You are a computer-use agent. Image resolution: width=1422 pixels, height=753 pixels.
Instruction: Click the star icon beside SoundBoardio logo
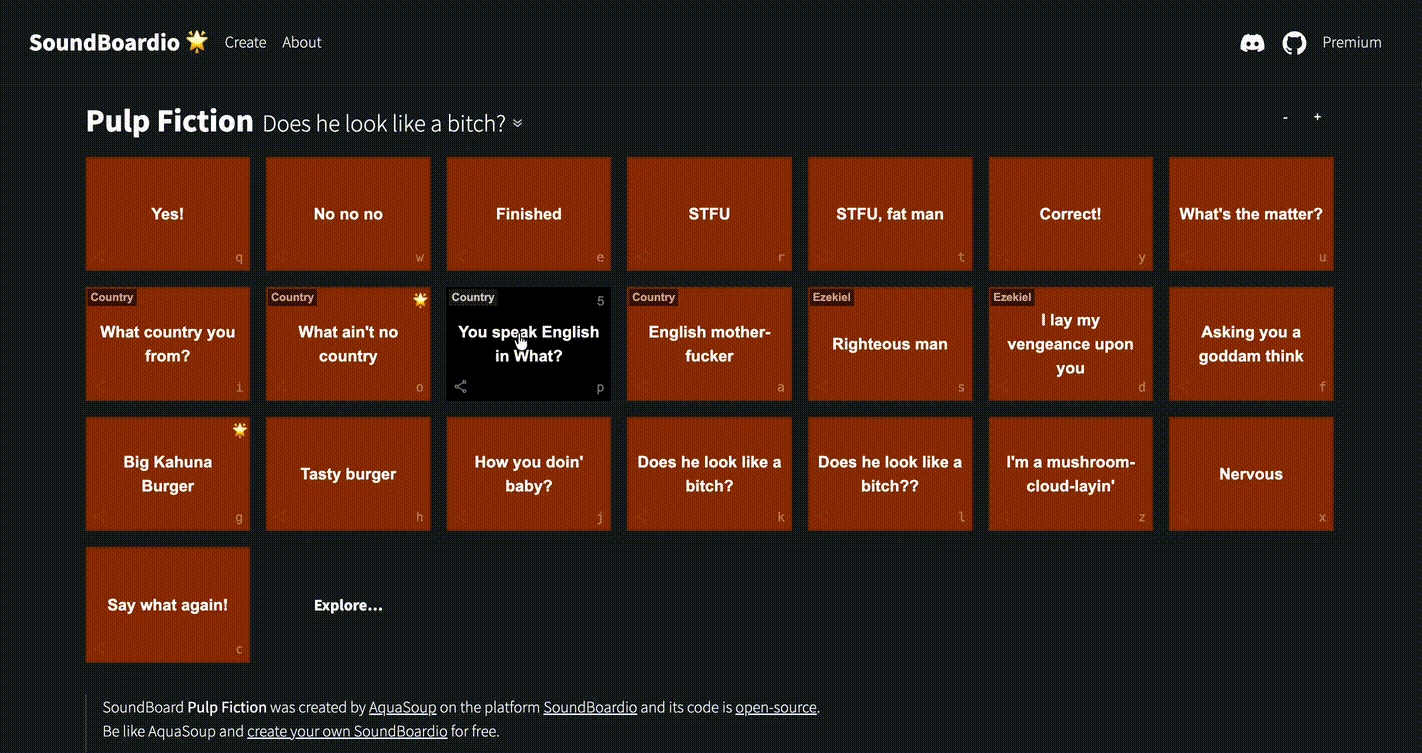(x=197, y=41)
